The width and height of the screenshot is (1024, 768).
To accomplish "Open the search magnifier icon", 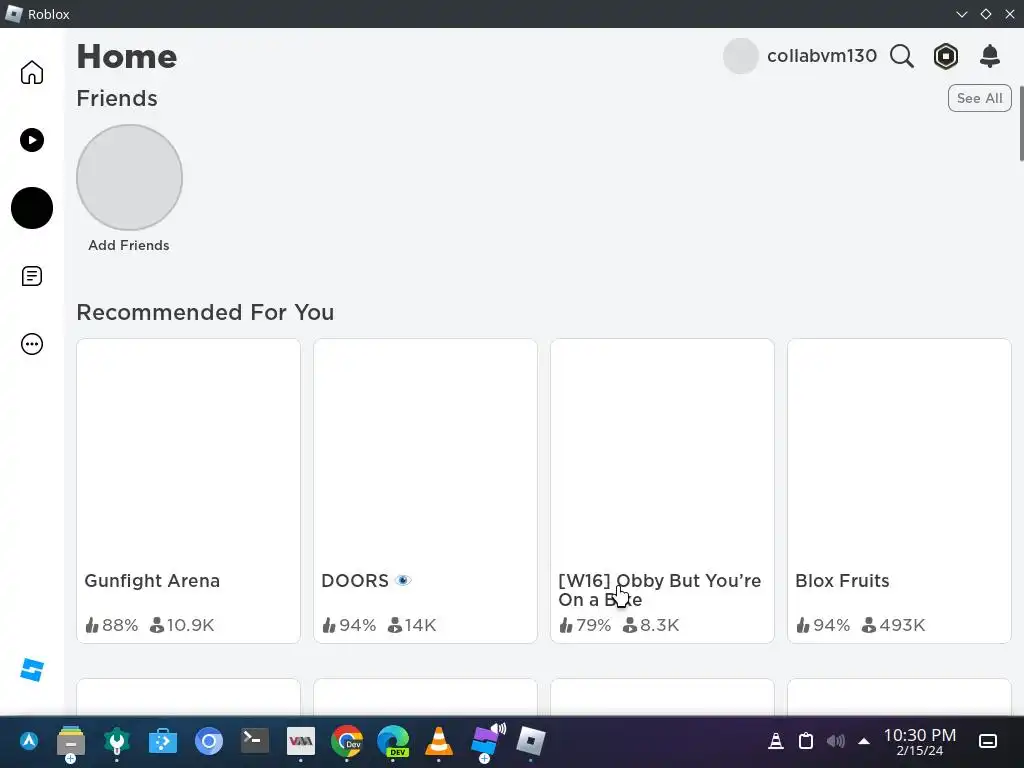I will point(901,56).
